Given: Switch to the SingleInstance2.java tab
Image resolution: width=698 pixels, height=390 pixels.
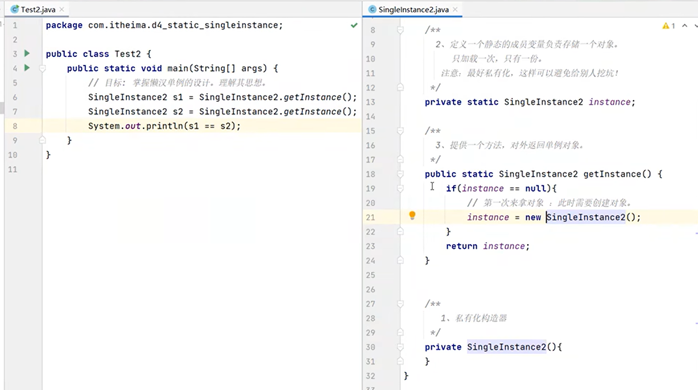Looking at the screenshot, I should 414,9.
